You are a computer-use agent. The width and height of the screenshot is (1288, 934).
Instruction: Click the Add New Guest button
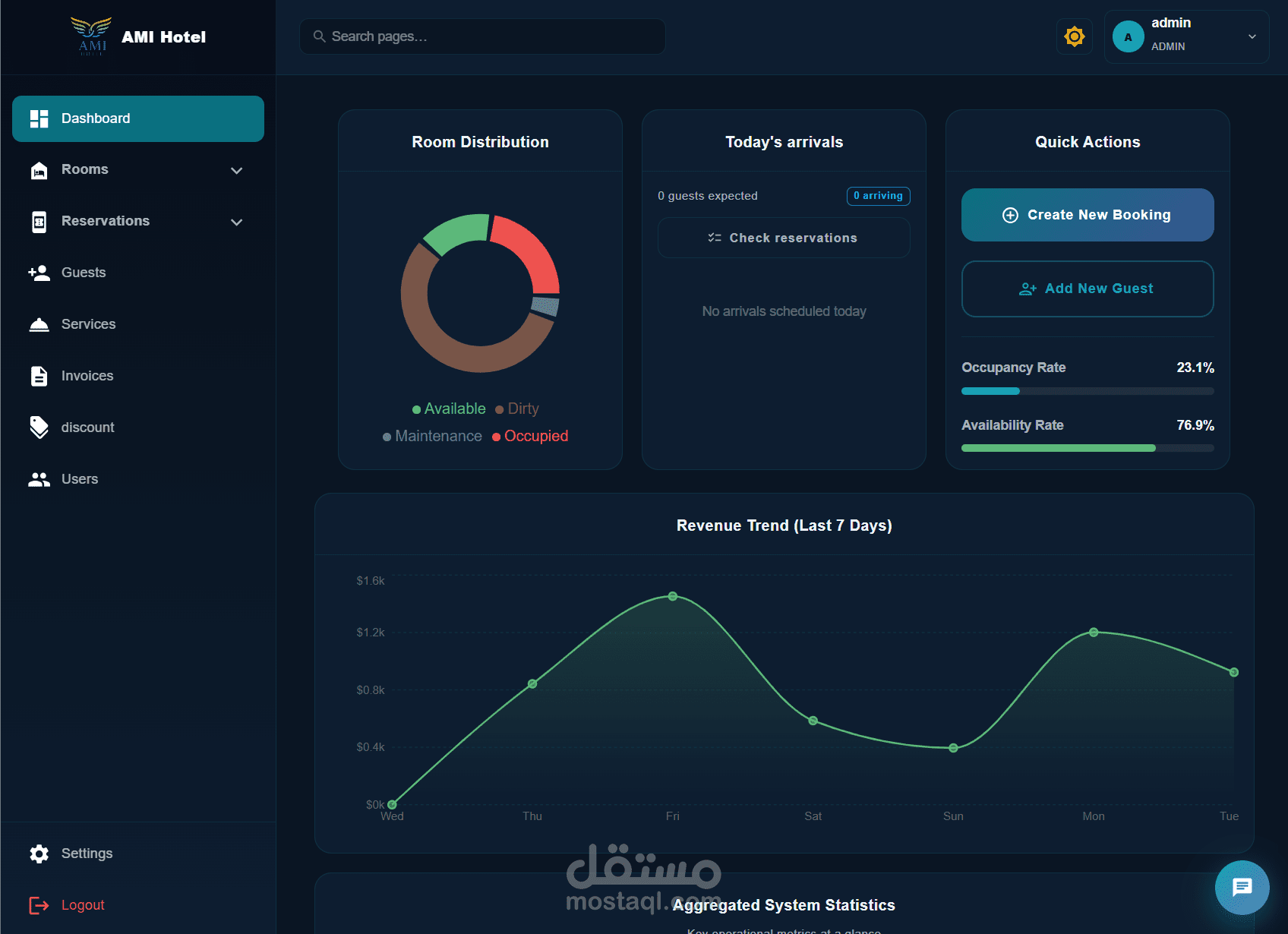[1088, 289]
